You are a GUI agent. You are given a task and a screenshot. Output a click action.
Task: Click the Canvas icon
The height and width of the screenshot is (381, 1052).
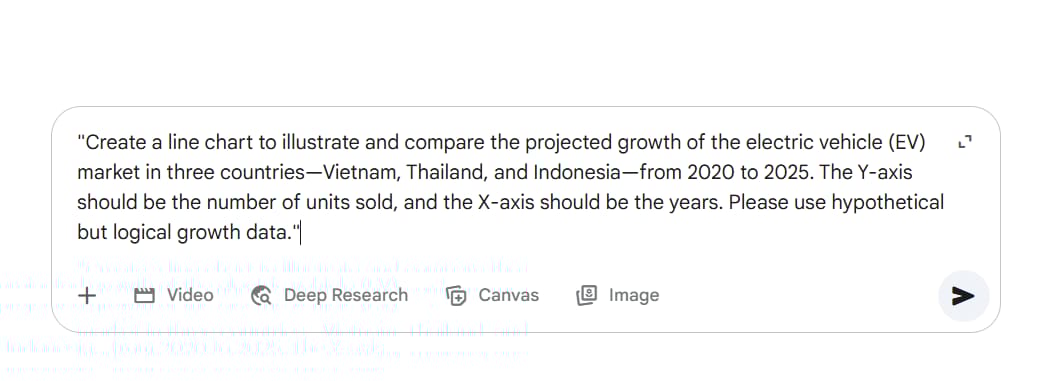pos(456,296)
